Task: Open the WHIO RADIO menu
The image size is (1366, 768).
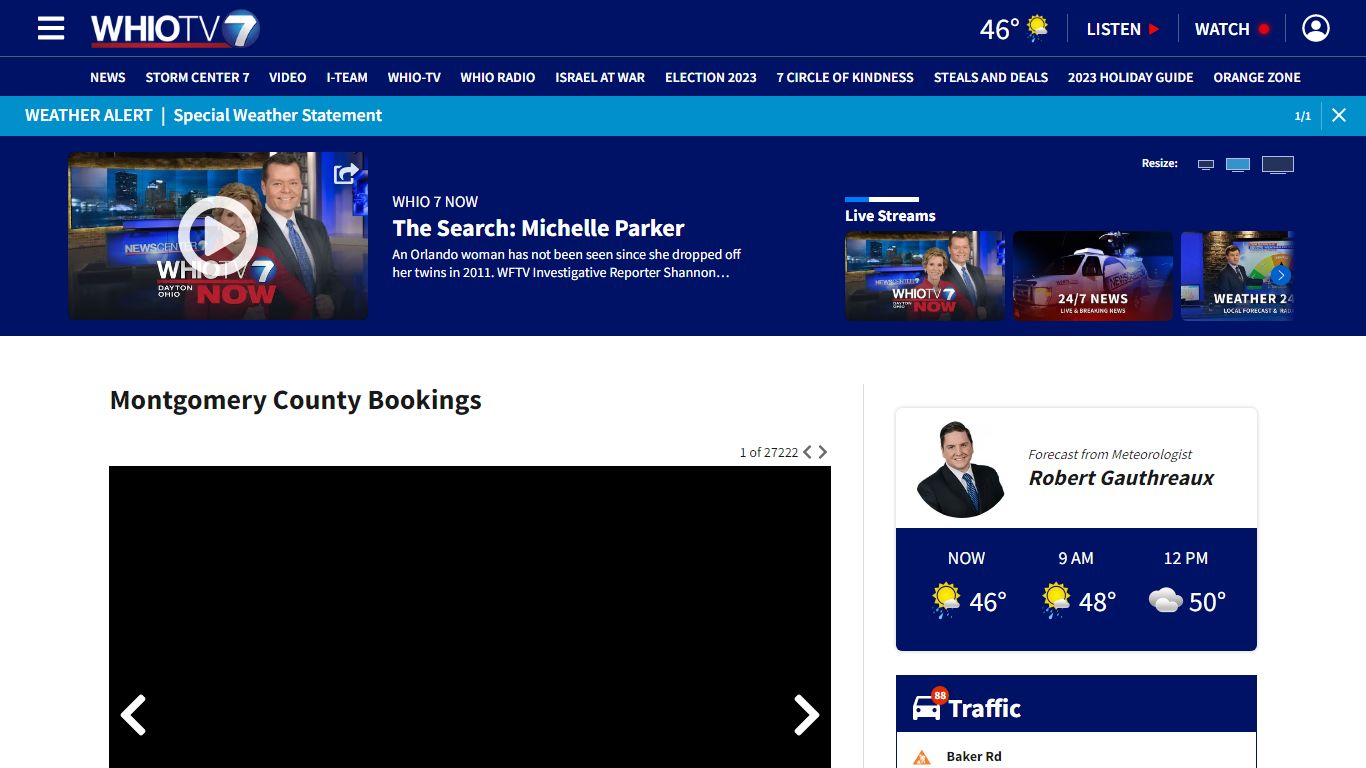Action: pyautogui.click(x=498, y=77)
